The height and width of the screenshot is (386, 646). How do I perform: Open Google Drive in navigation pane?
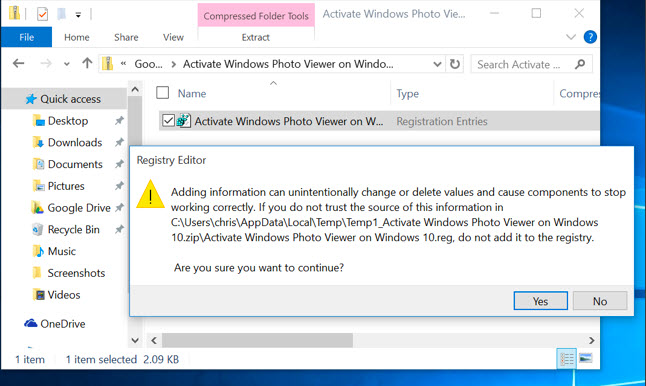tap(79, 208)
